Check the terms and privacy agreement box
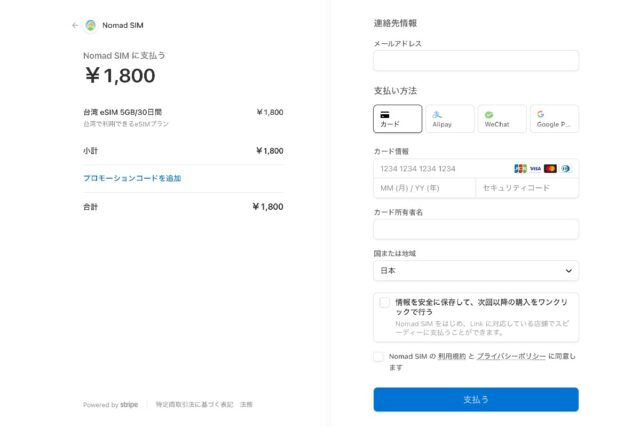The image size is (640, 427). click(x=379, y=356)
